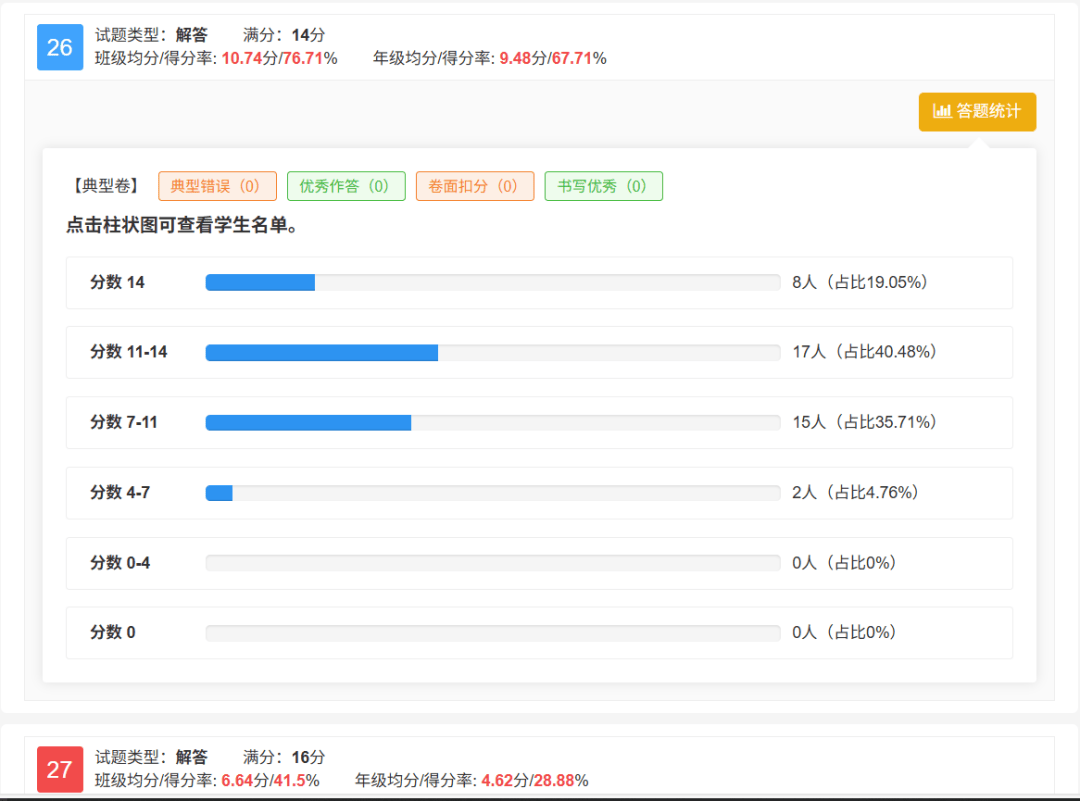1080x801 pixels.
Task: Click the blue bar for 分数 14
Action: pyautogui.click(x=260, y=283)
